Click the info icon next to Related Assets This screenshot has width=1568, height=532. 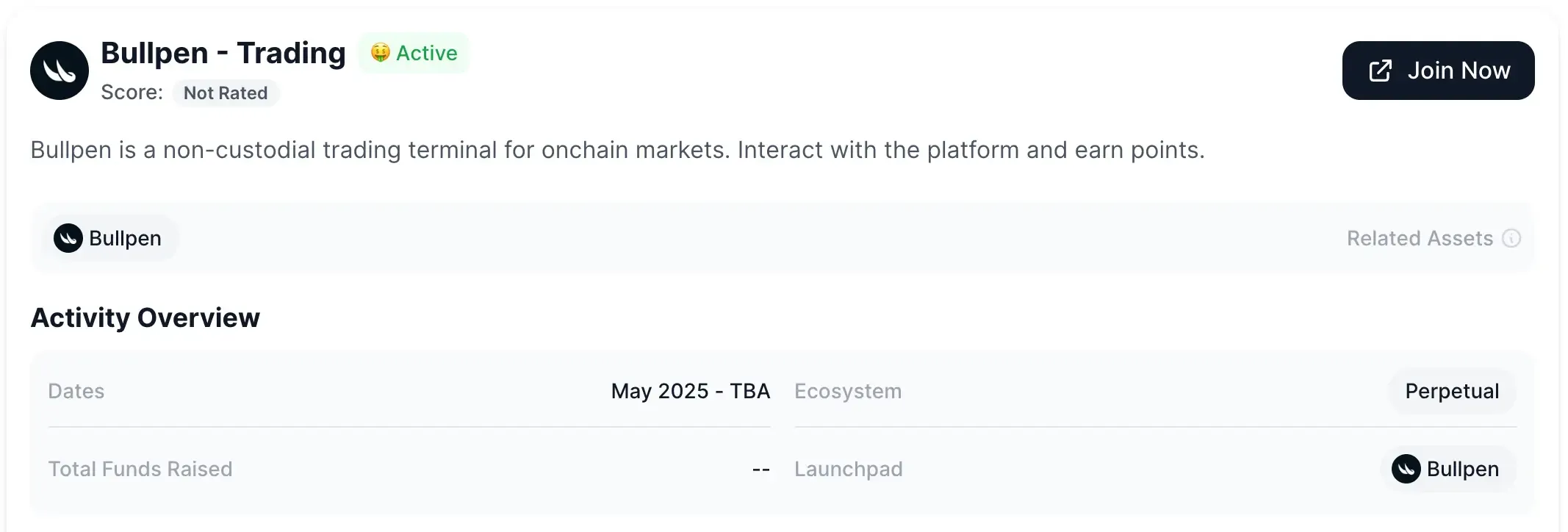1511,238
